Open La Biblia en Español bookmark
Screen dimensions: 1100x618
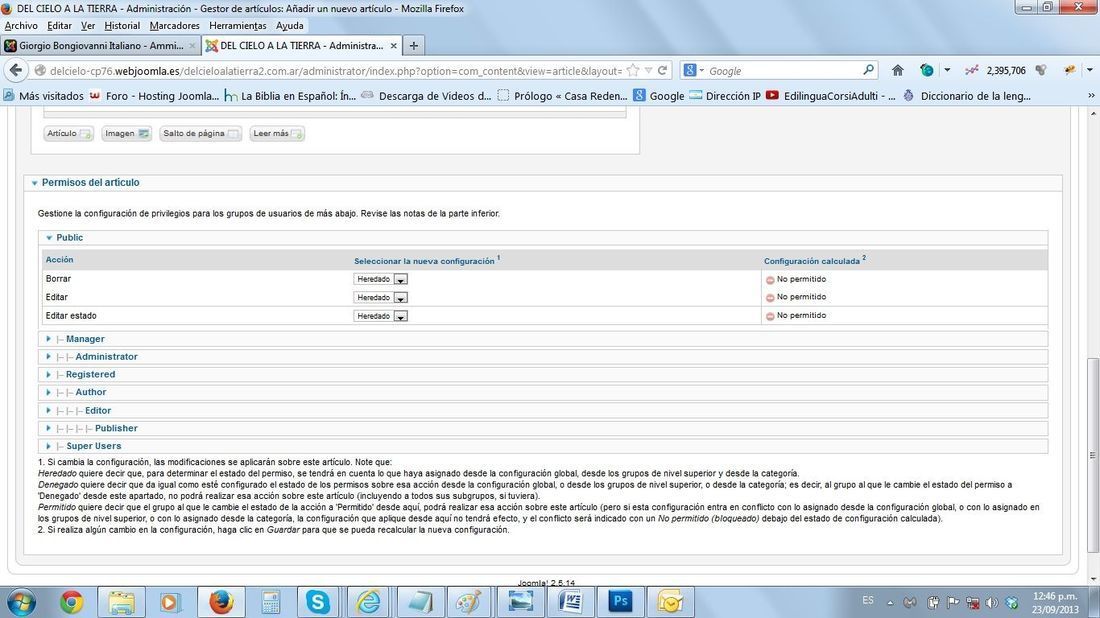tap(290, 96)
